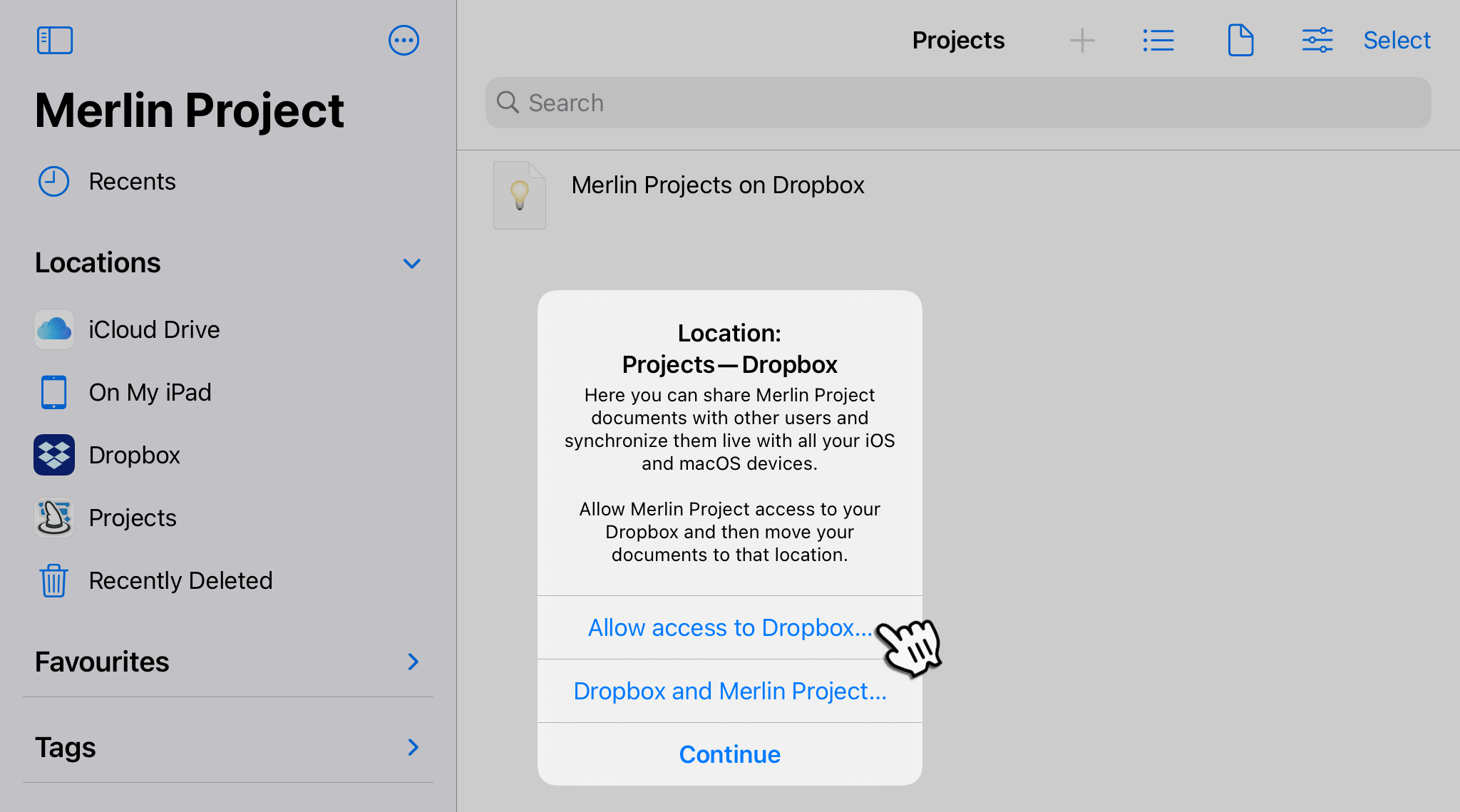Choose Allow access to Dropbox…

click(730, 627)
